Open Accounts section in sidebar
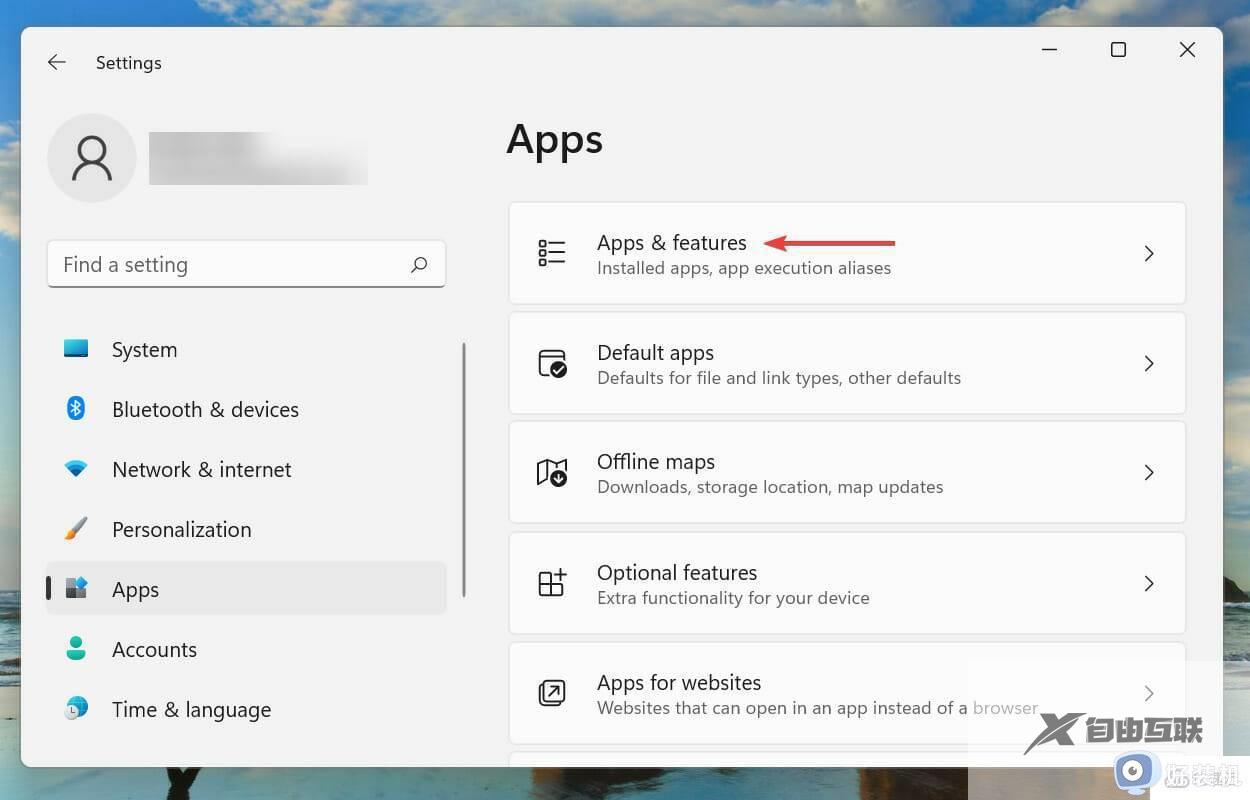This screenshot has height=800, width=1250. point(154,650)
